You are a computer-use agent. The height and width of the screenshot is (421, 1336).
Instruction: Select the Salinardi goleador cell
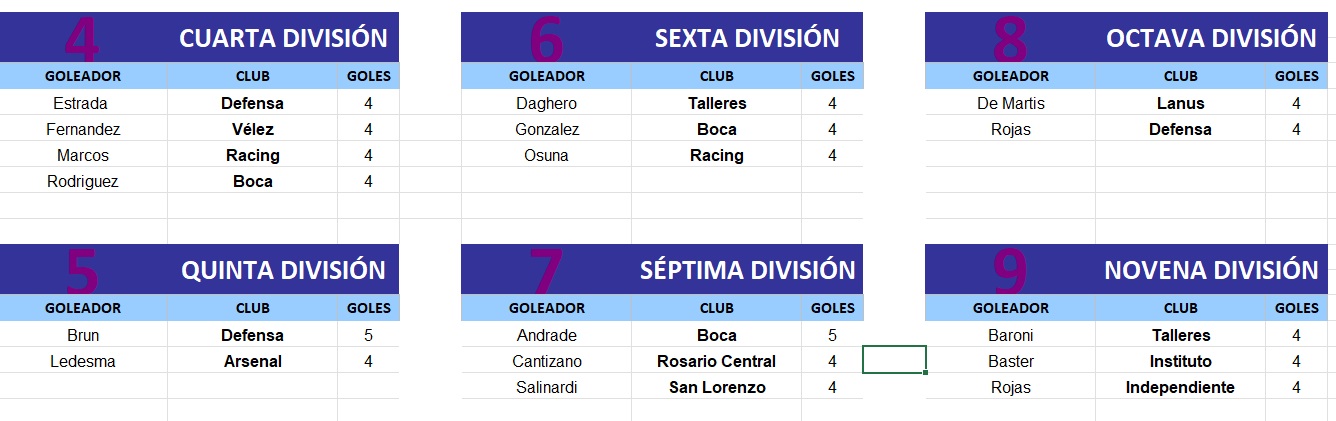[546, 387]
